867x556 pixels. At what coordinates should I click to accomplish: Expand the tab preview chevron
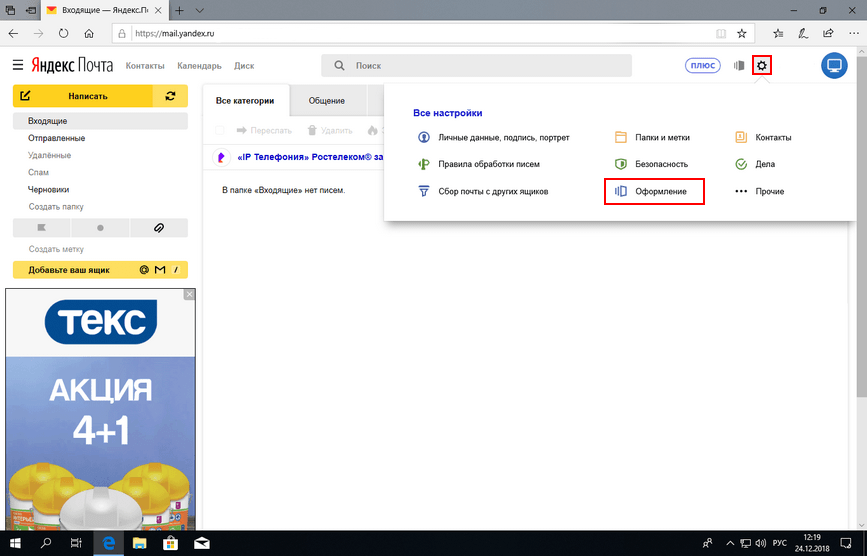[x=200, y=11]
